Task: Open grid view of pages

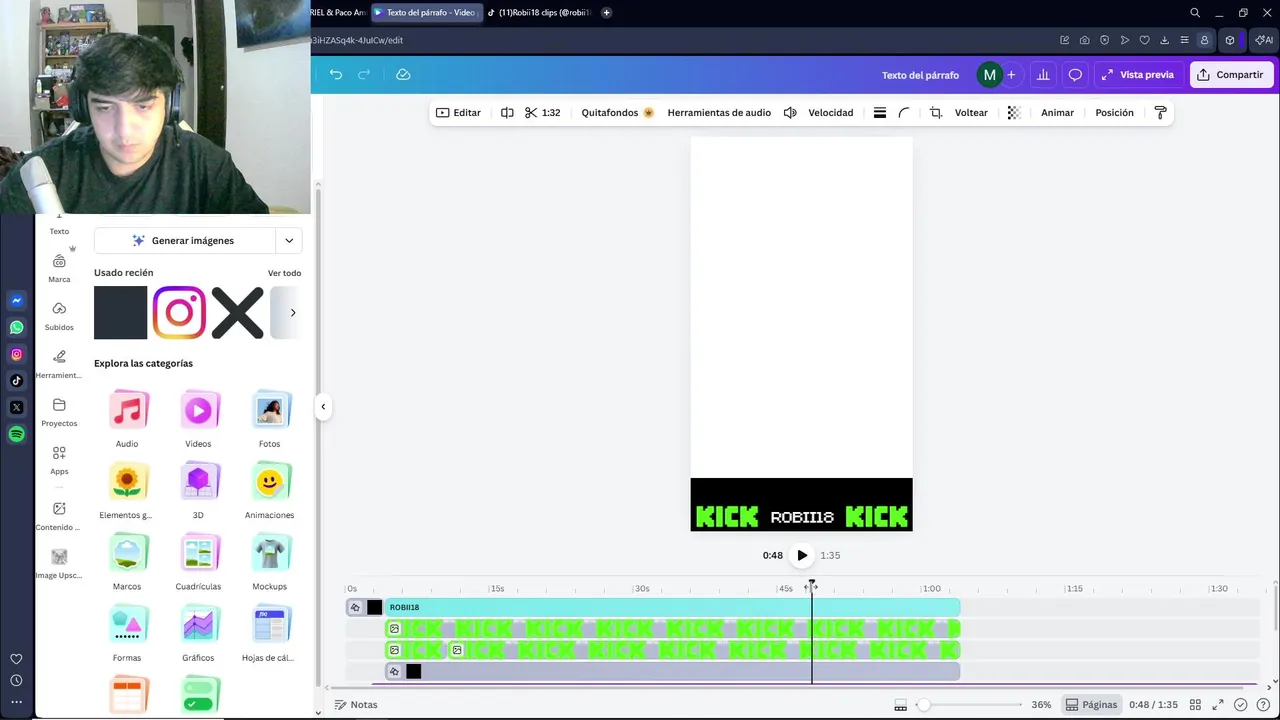Action: pos(1195,705)
